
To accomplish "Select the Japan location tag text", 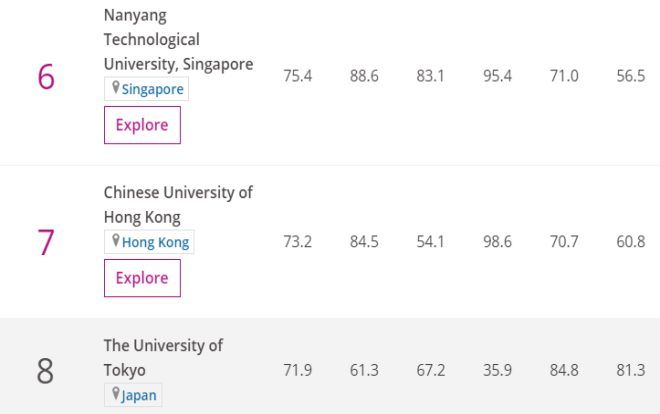I will coord(139,396).
